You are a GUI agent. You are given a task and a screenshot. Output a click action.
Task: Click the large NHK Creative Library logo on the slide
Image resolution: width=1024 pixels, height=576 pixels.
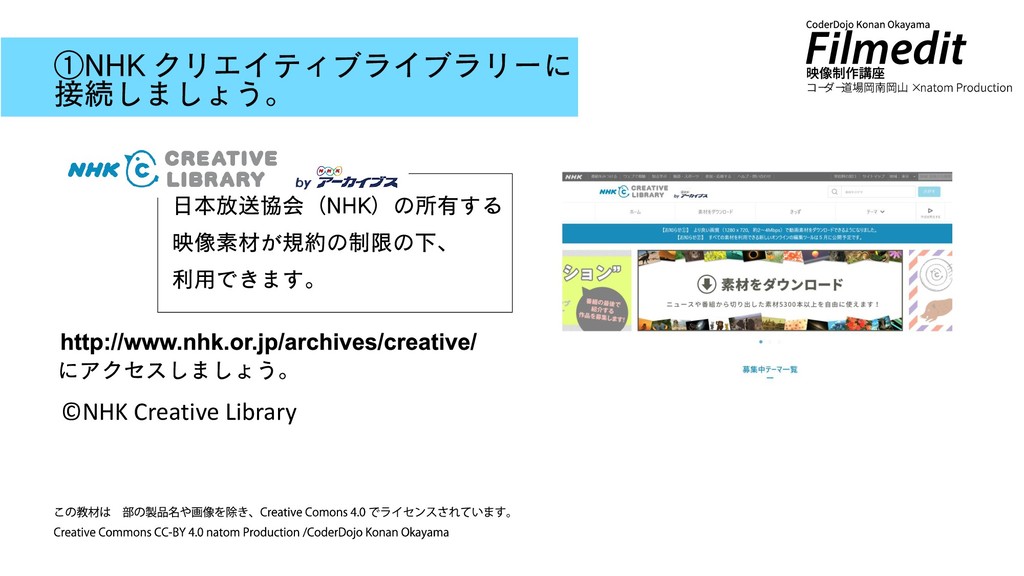click(x=173, y=168)
